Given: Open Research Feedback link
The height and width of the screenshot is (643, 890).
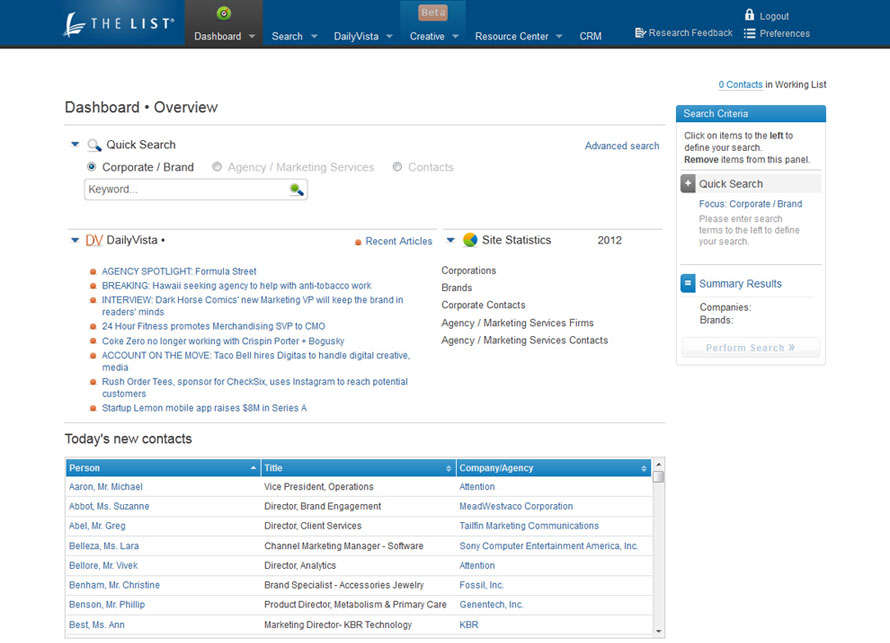Looking at the screenshot, I should tap(690, 33).
